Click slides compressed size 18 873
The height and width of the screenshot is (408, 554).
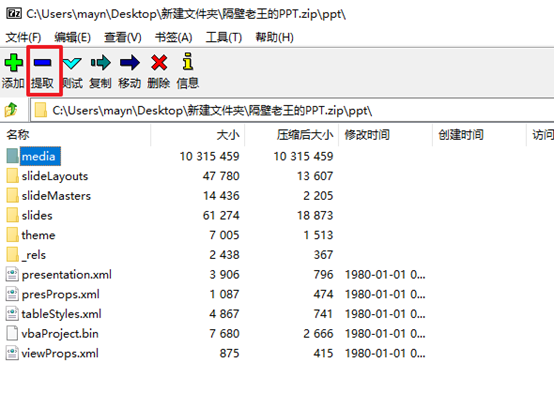[315, 215]
